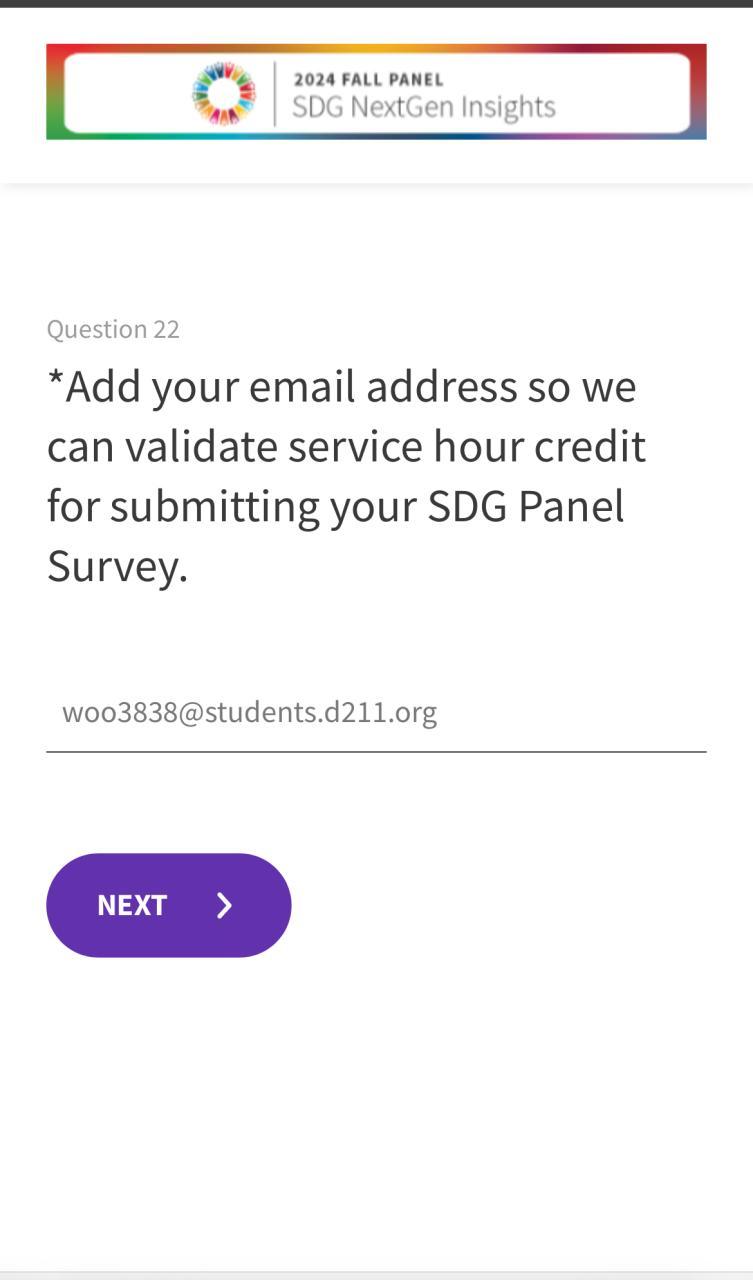Click the right chevron arrow inside NEXT

[225, 905]
